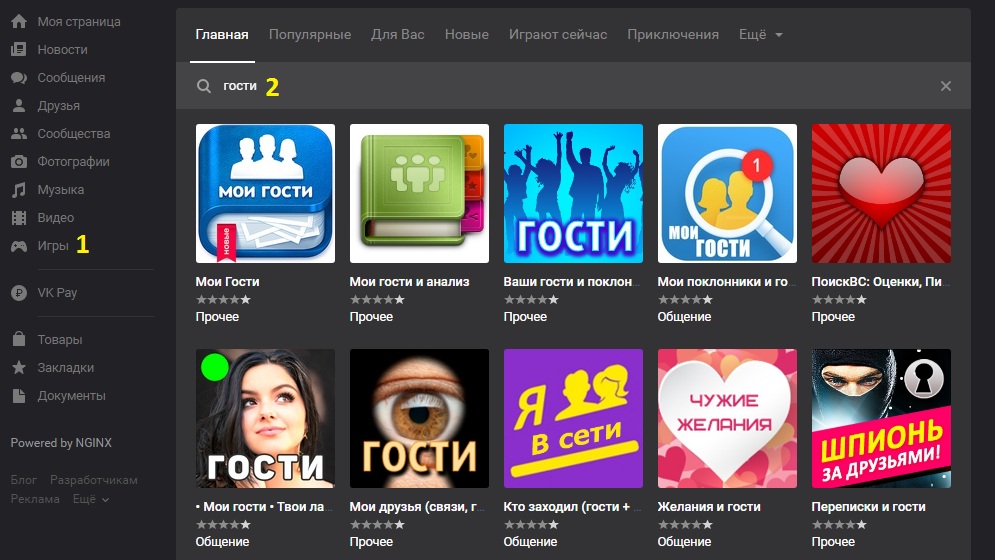Open the dancing crowd ГОСТИ app thumbnail
The height and width of the screenshot is (560, 995).
pyautogui.click(x=573, y=193)
